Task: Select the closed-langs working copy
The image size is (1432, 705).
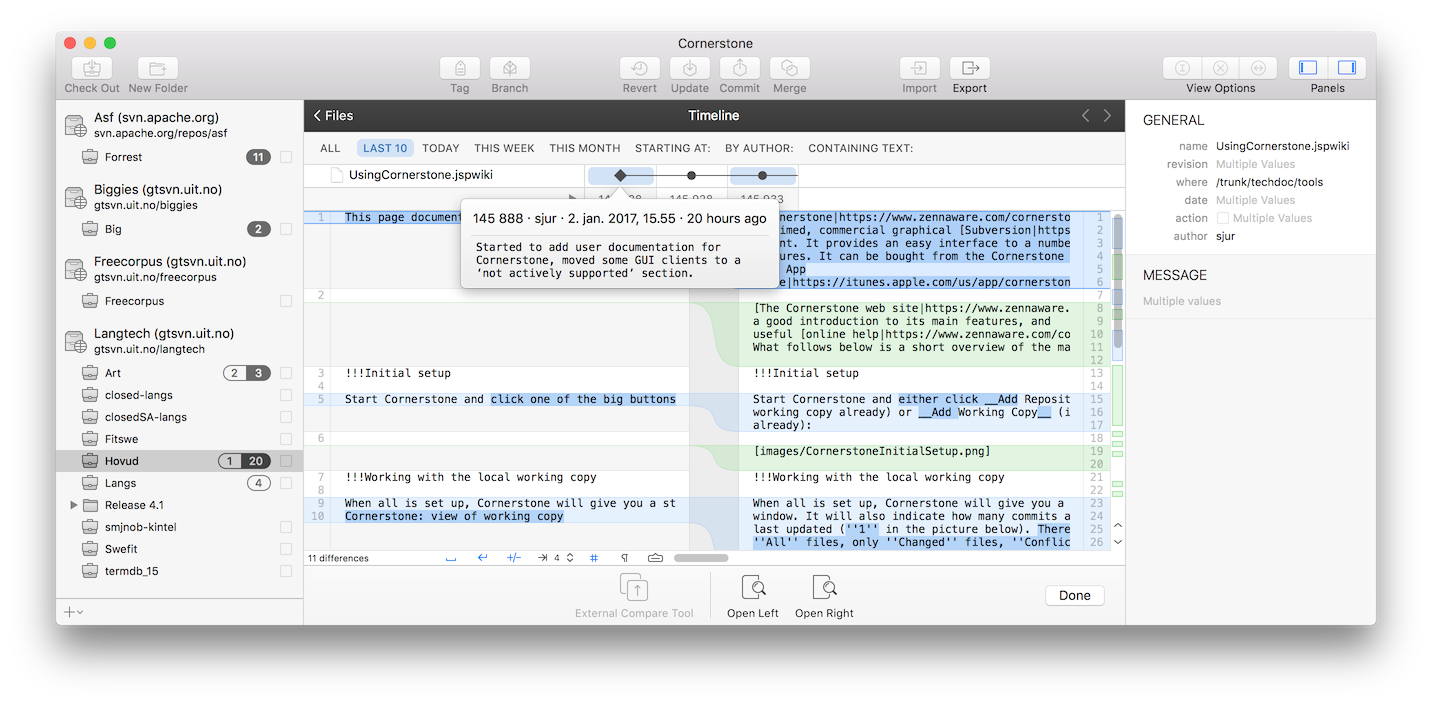Action: 180,395
